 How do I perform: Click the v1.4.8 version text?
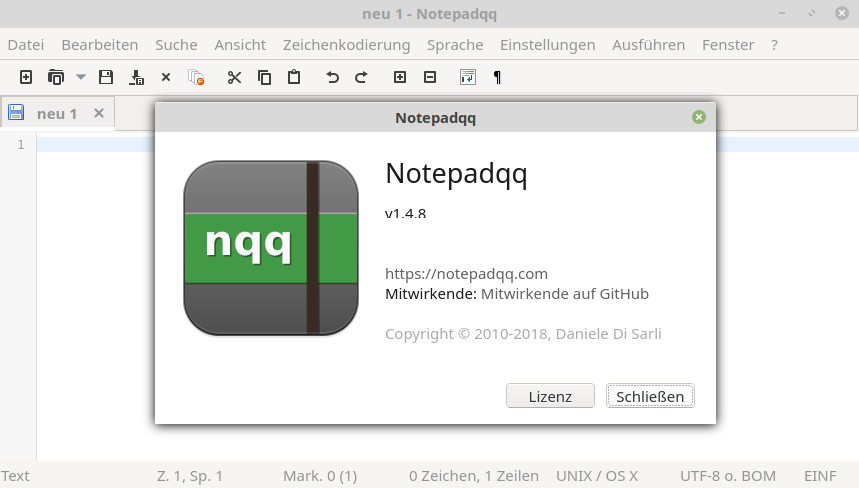click(x=405, y=213)
